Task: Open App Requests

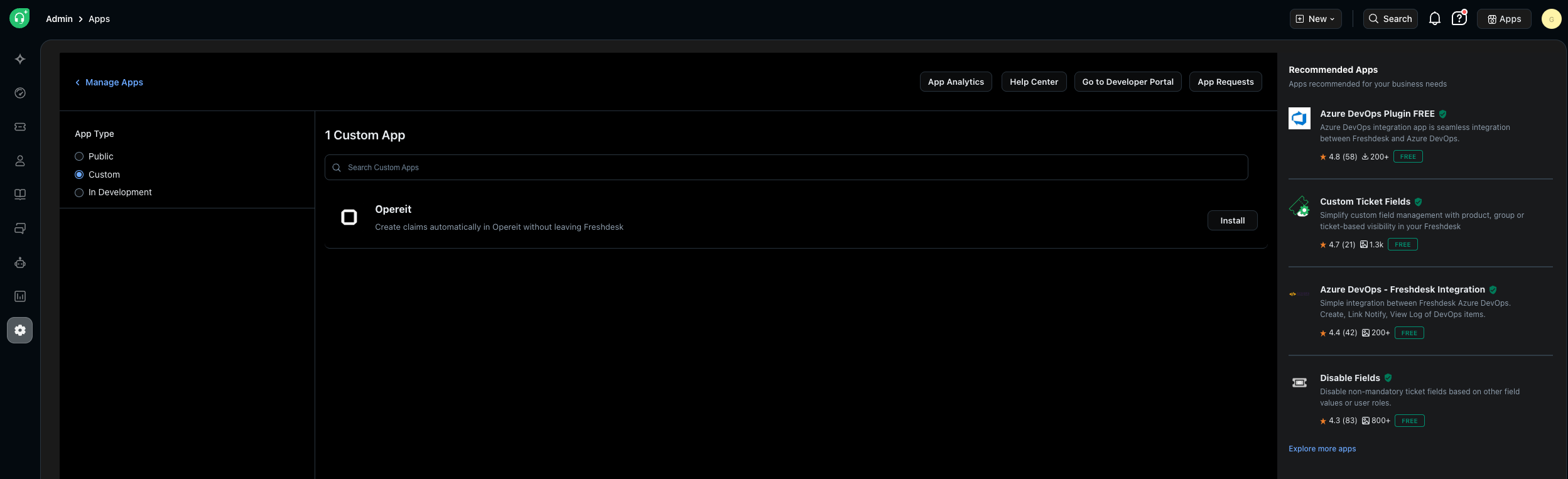Action: pos(1225,82)
